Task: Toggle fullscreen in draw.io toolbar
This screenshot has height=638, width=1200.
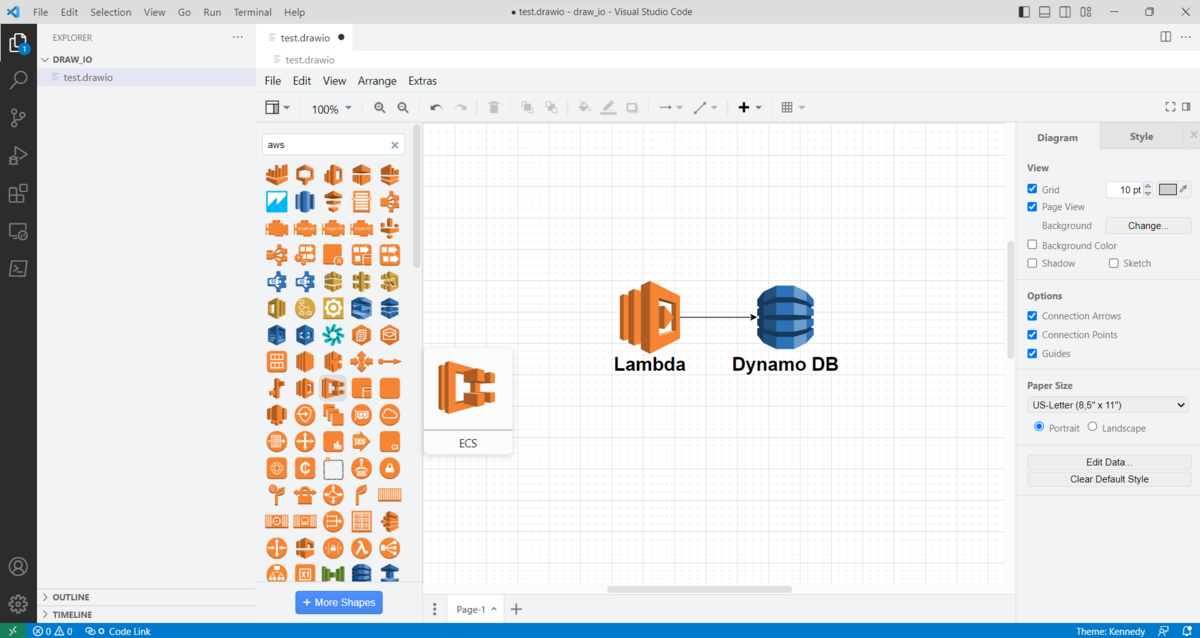Action: (1170, 107)
